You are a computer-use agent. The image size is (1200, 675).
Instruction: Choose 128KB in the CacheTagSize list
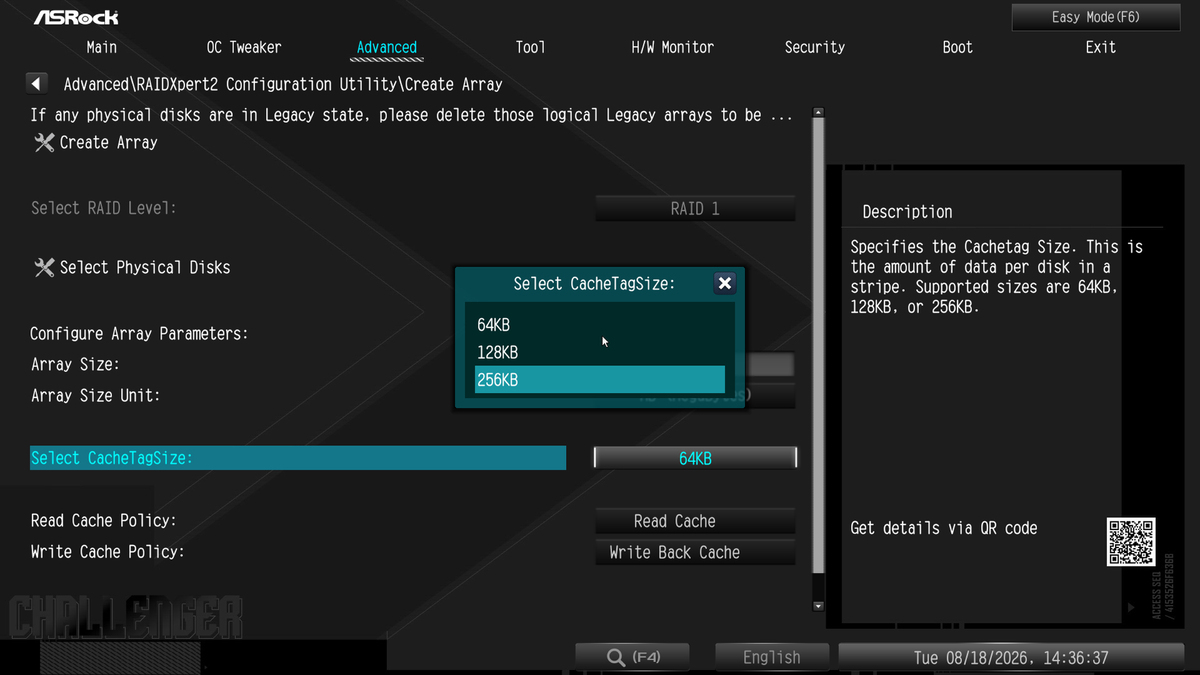tap(600, 352)
